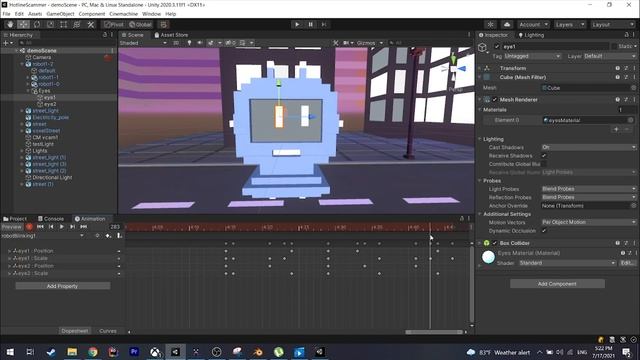Open Mesh Renderer preset settings icon
The image size is (640, 360).
[x=626, y=100]
